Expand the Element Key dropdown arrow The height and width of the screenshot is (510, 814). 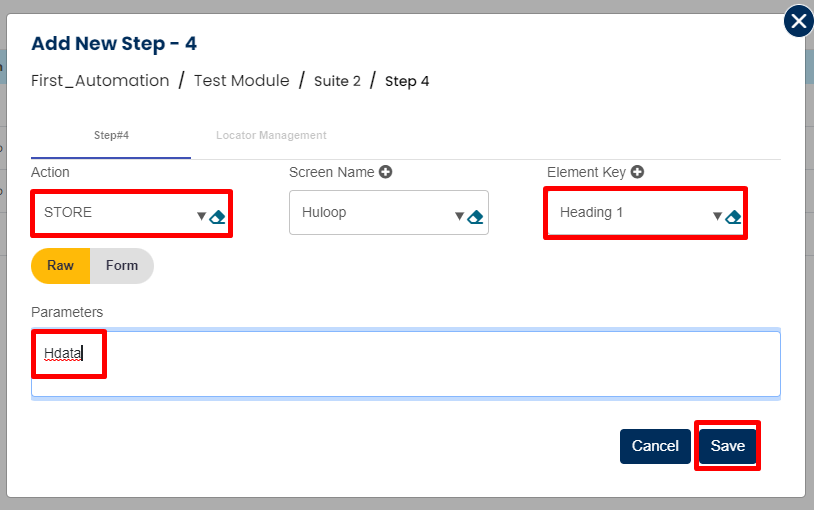[717, 216]
